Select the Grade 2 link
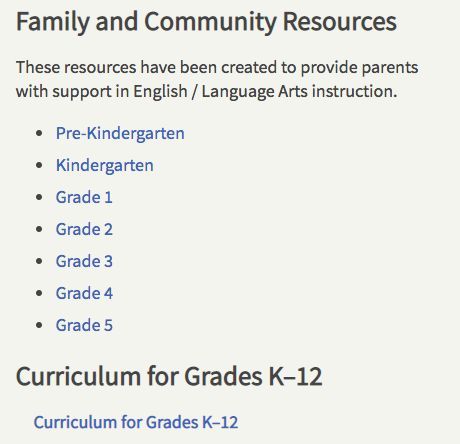Screen dimensions: 460x444 coord(84,229)
